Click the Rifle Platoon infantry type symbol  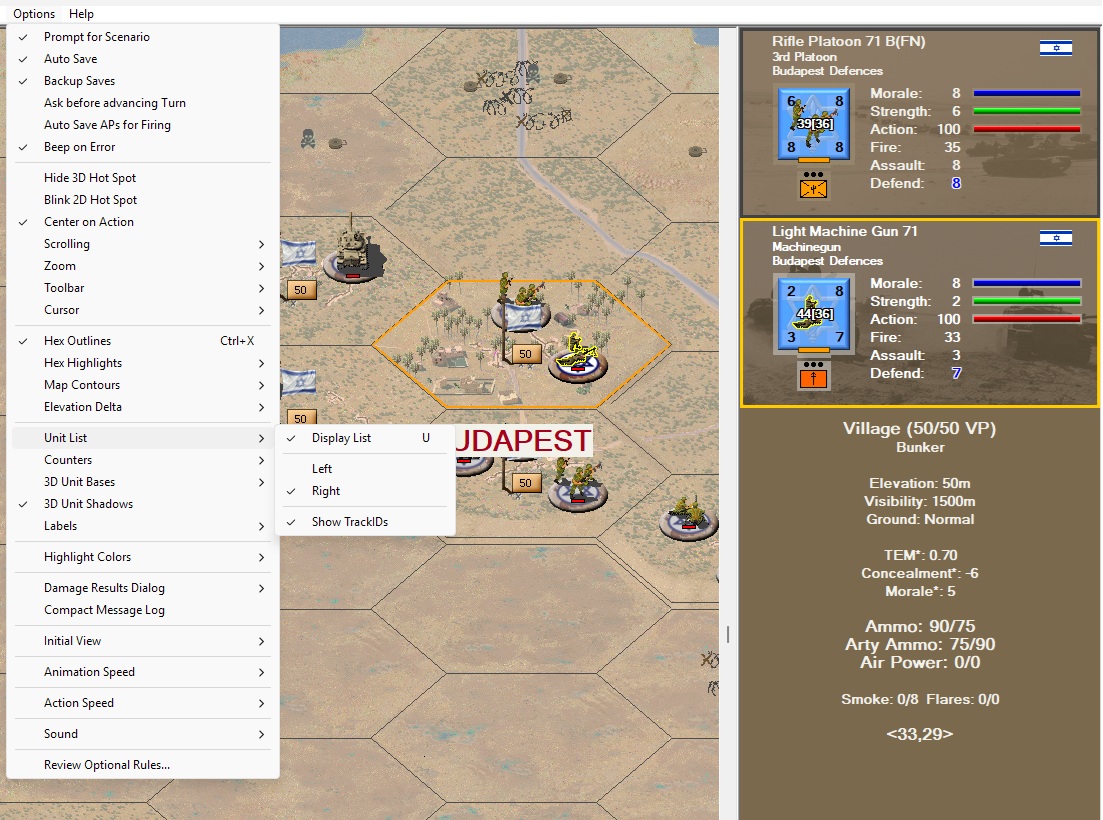[x=813, y=188]
